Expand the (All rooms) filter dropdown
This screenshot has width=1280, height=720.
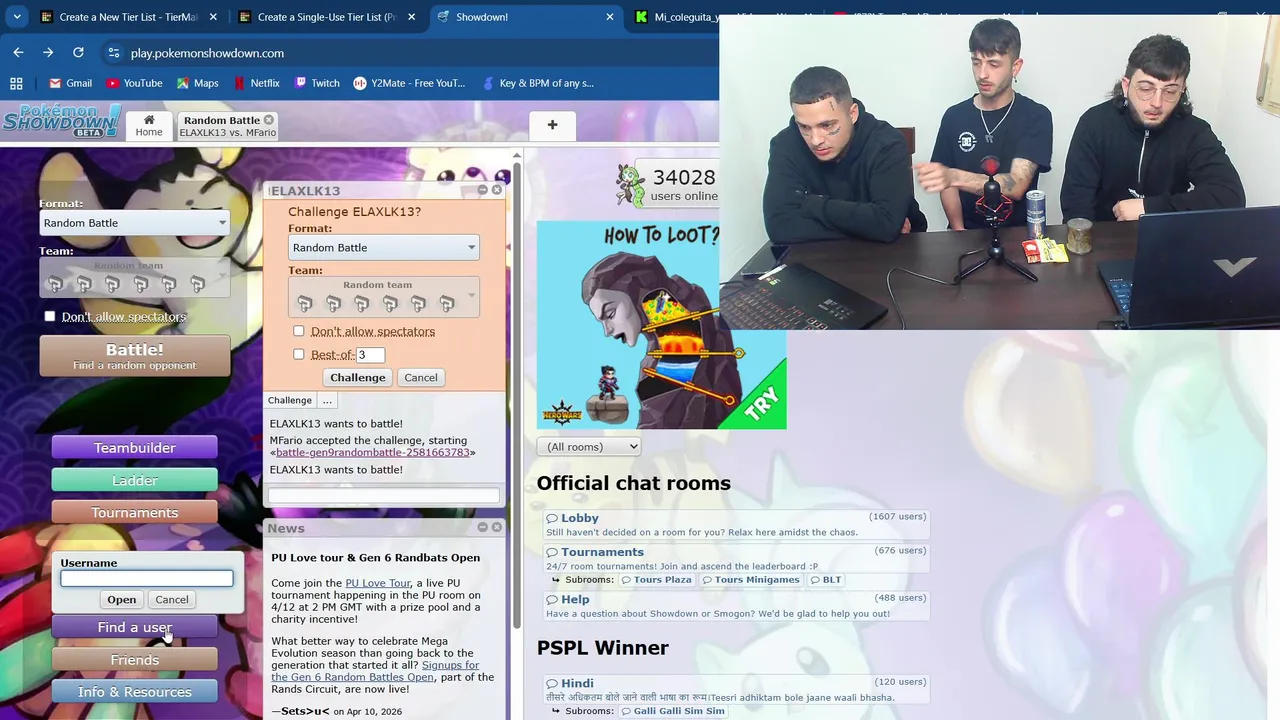pos(588,447)
